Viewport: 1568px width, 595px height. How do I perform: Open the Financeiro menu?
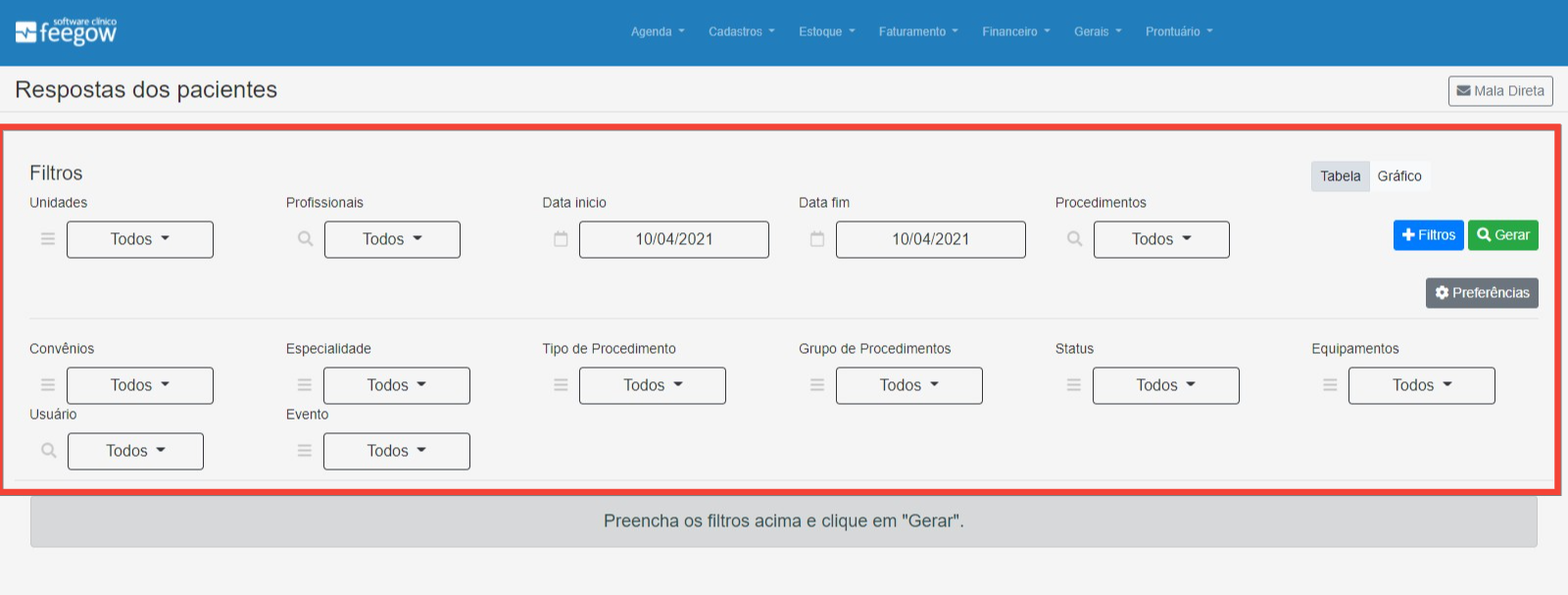[x=1016, y=31]
